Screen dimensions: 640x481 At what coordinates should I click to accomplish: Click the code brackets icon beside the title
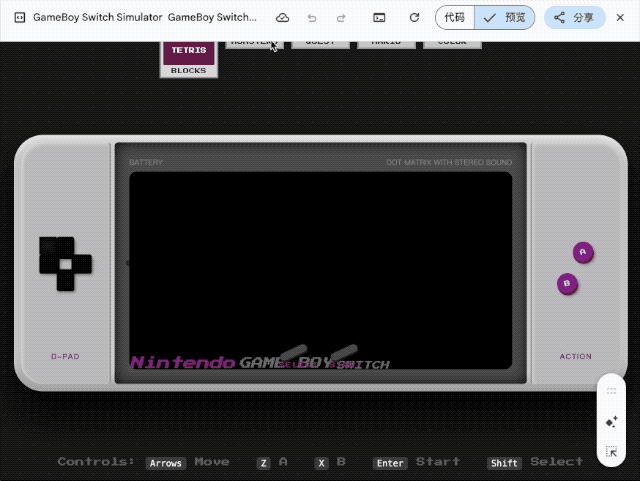19,18
